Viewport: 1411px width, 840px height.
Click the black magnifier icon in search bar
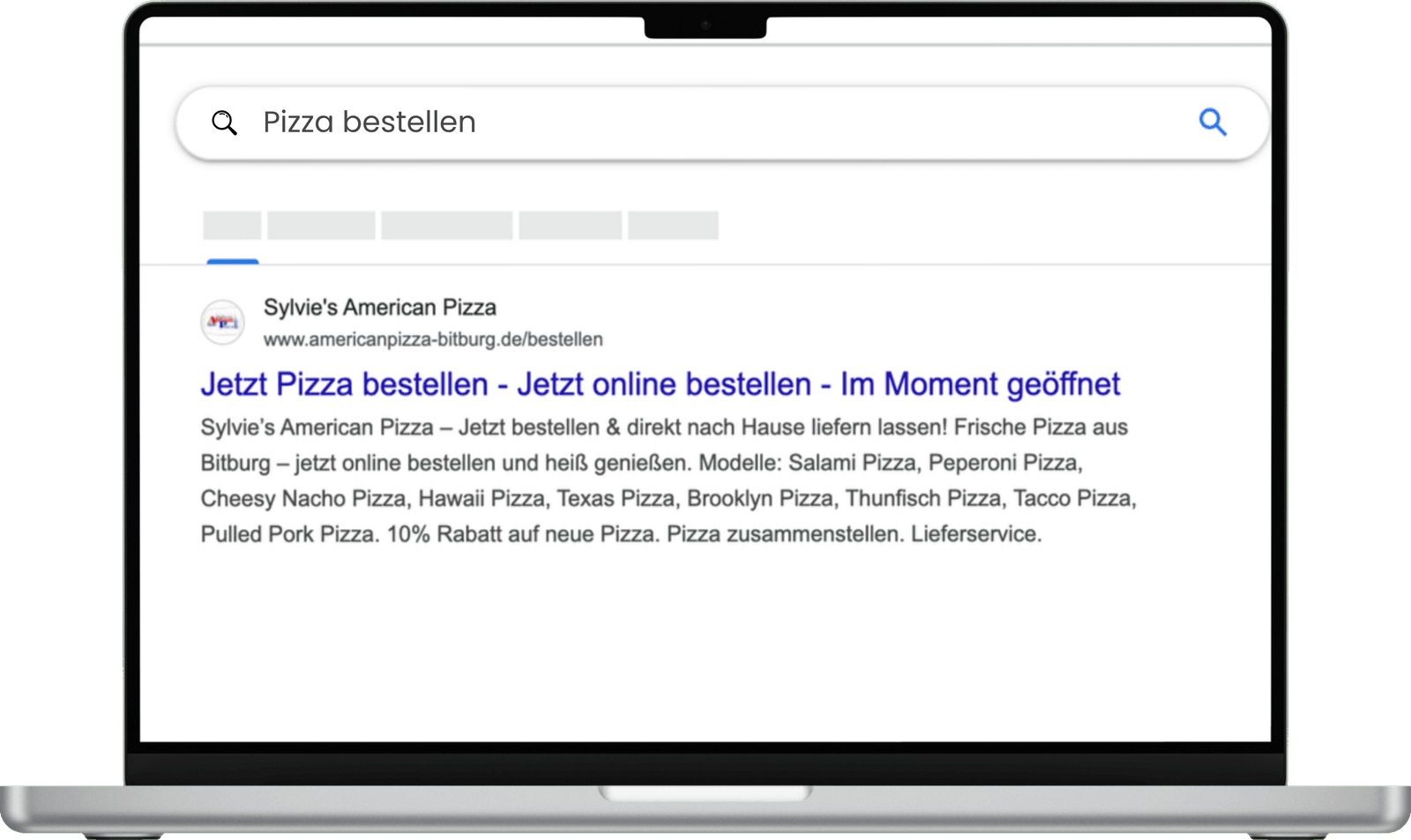click(x=225, y=123)
